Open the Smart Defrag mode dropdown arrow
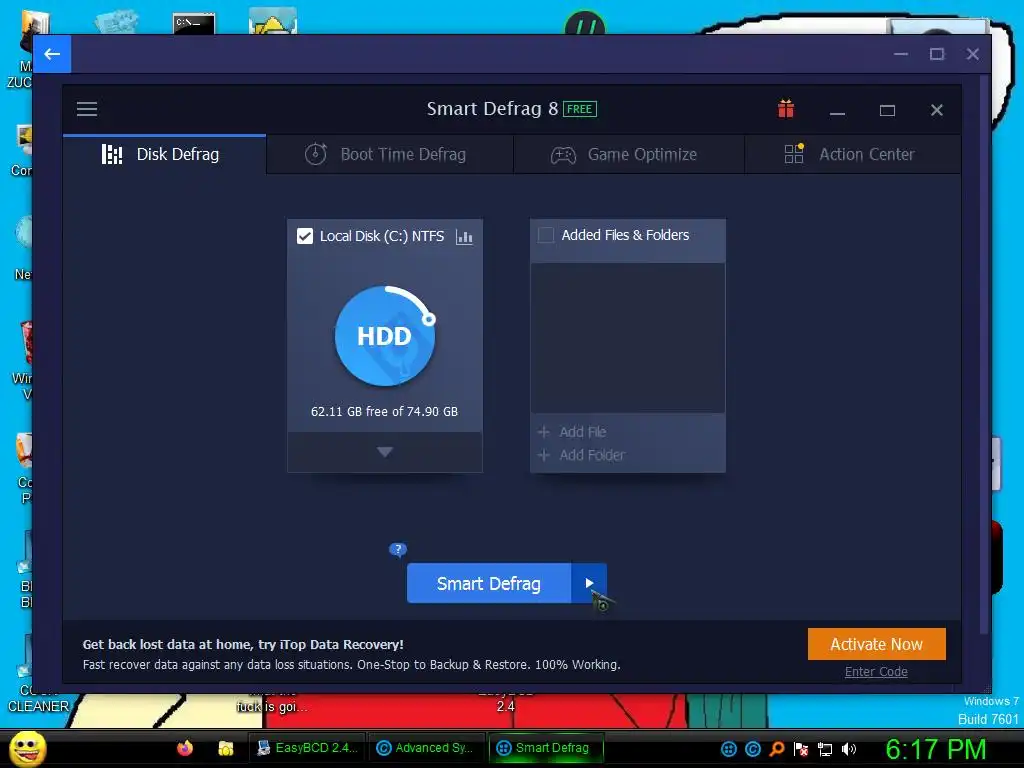 click(x=589, y=583)
